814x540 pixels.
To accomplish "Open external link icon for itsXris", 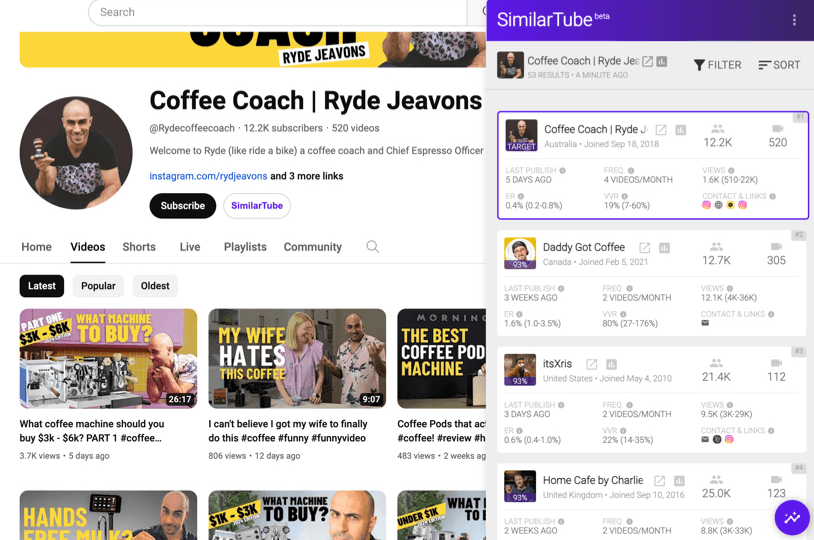I will pos(592,364).
